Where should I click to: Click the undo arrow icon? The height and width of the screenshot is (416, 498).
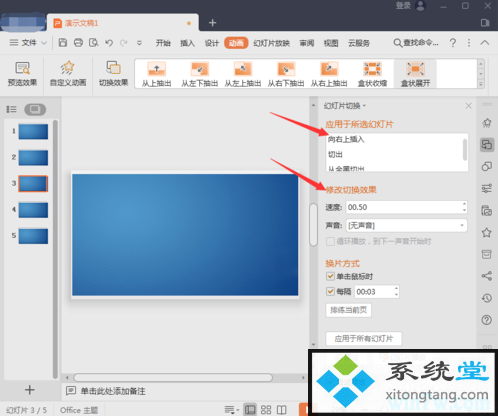tap(109, 43)
